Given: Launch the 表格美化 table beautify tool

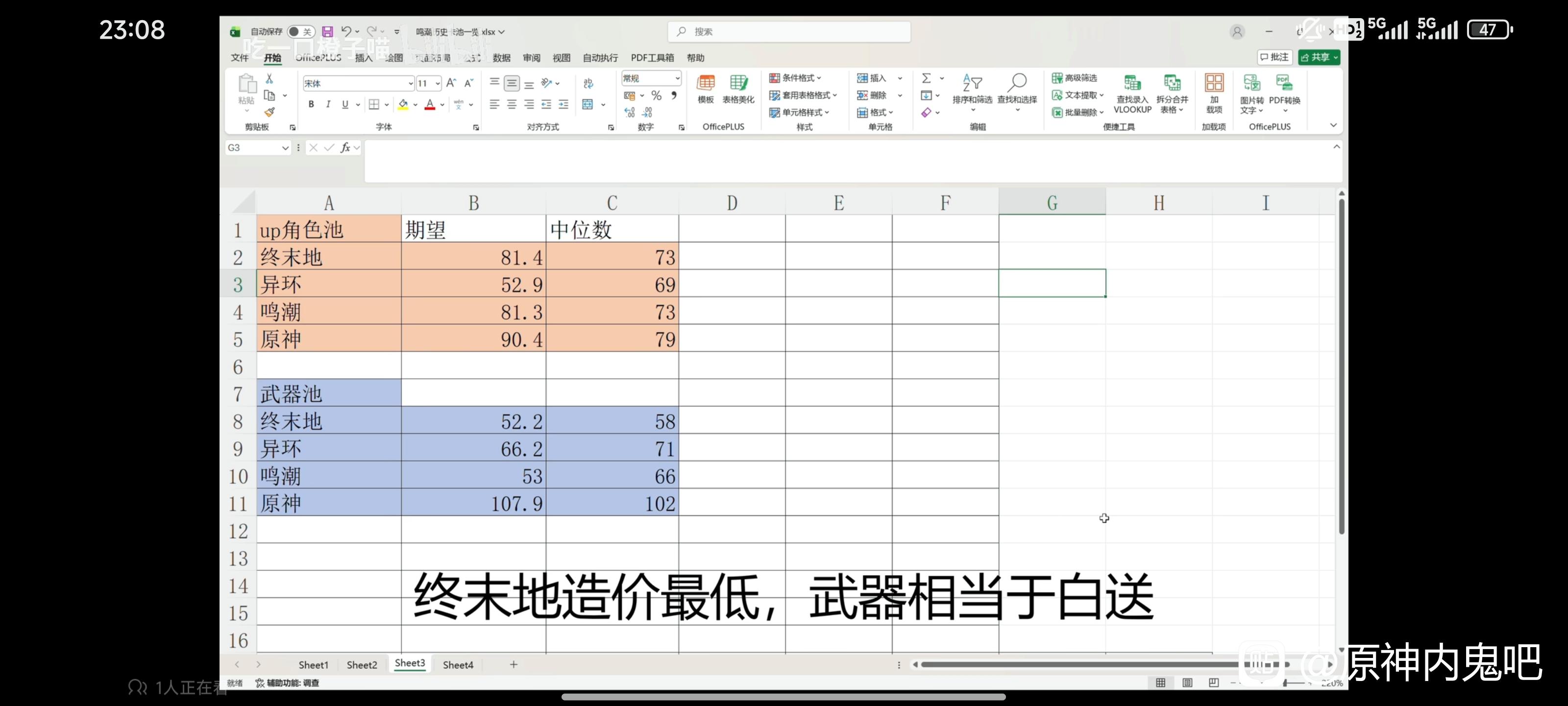Looking at the screenshot, I should [738, 90].
